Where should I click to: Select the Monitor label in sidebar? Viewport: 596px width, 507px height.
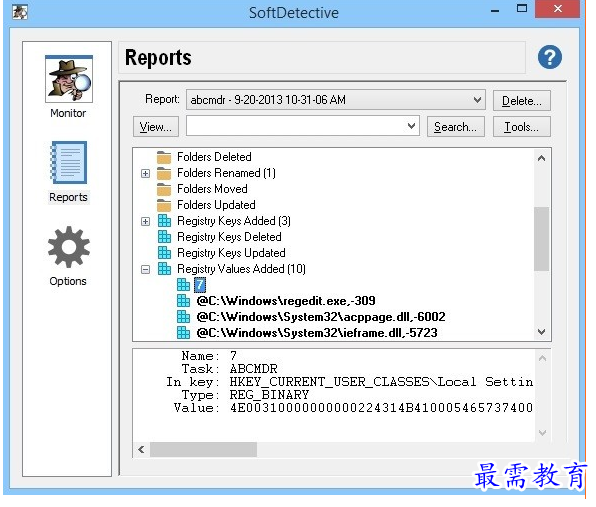click(68, 113)
